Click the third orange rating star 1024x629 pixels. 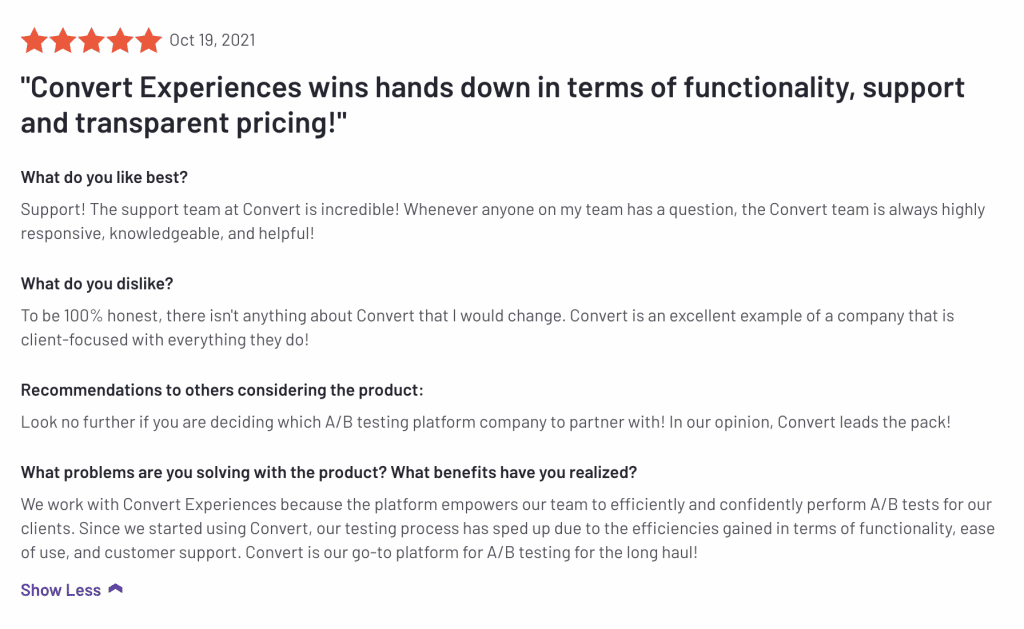pyautogui.click(x=91, y=41)
